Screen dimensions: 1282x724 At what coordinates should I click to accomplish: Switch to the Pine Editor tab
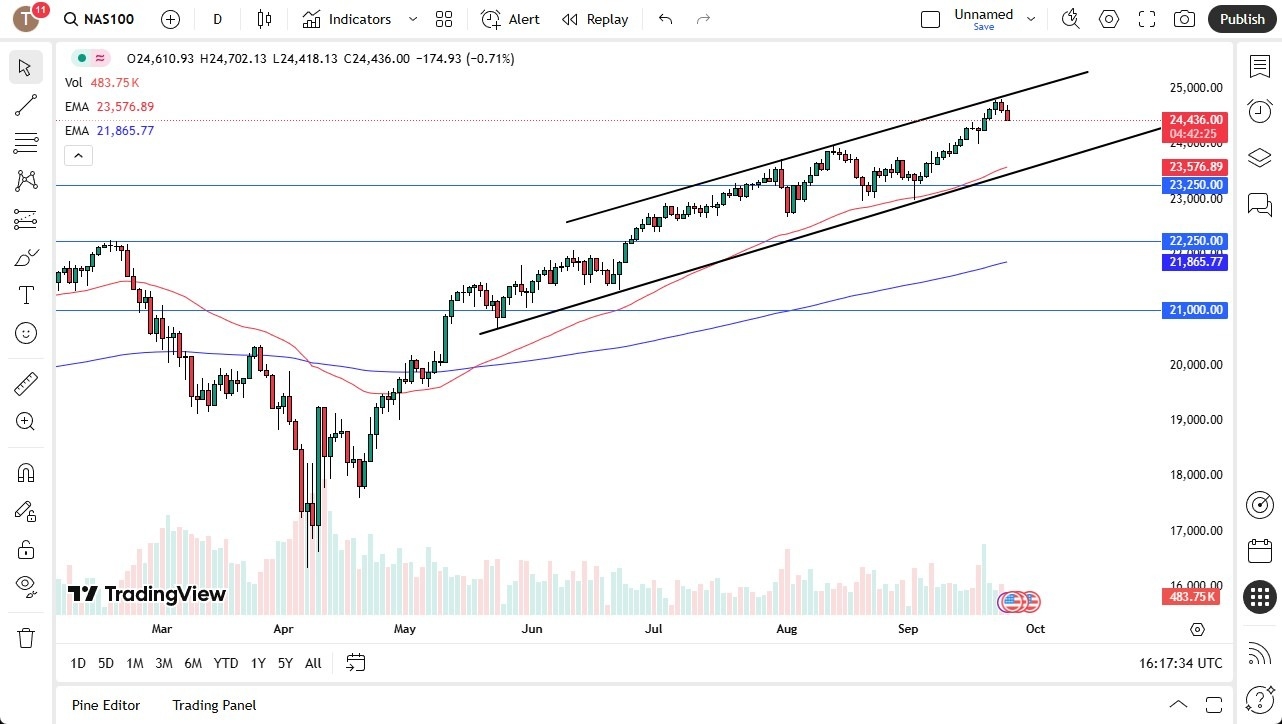tap(105, 705)
